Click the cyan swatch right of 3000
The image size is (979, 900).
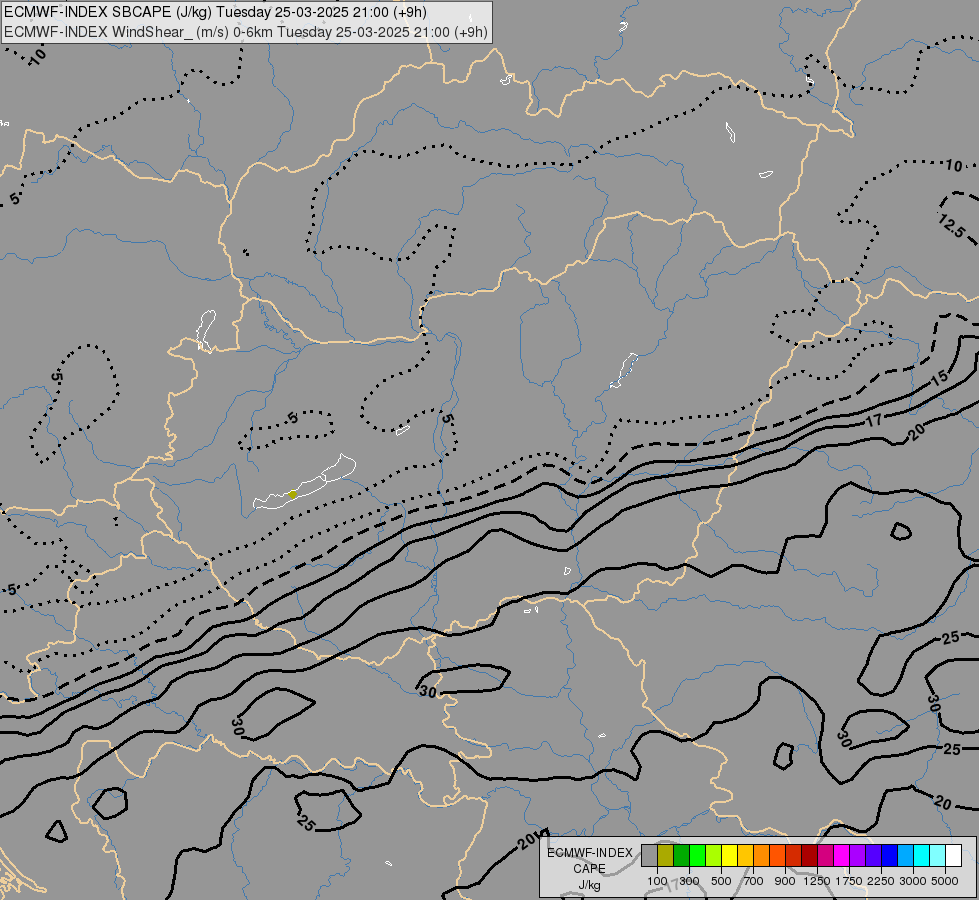point(922,855)
